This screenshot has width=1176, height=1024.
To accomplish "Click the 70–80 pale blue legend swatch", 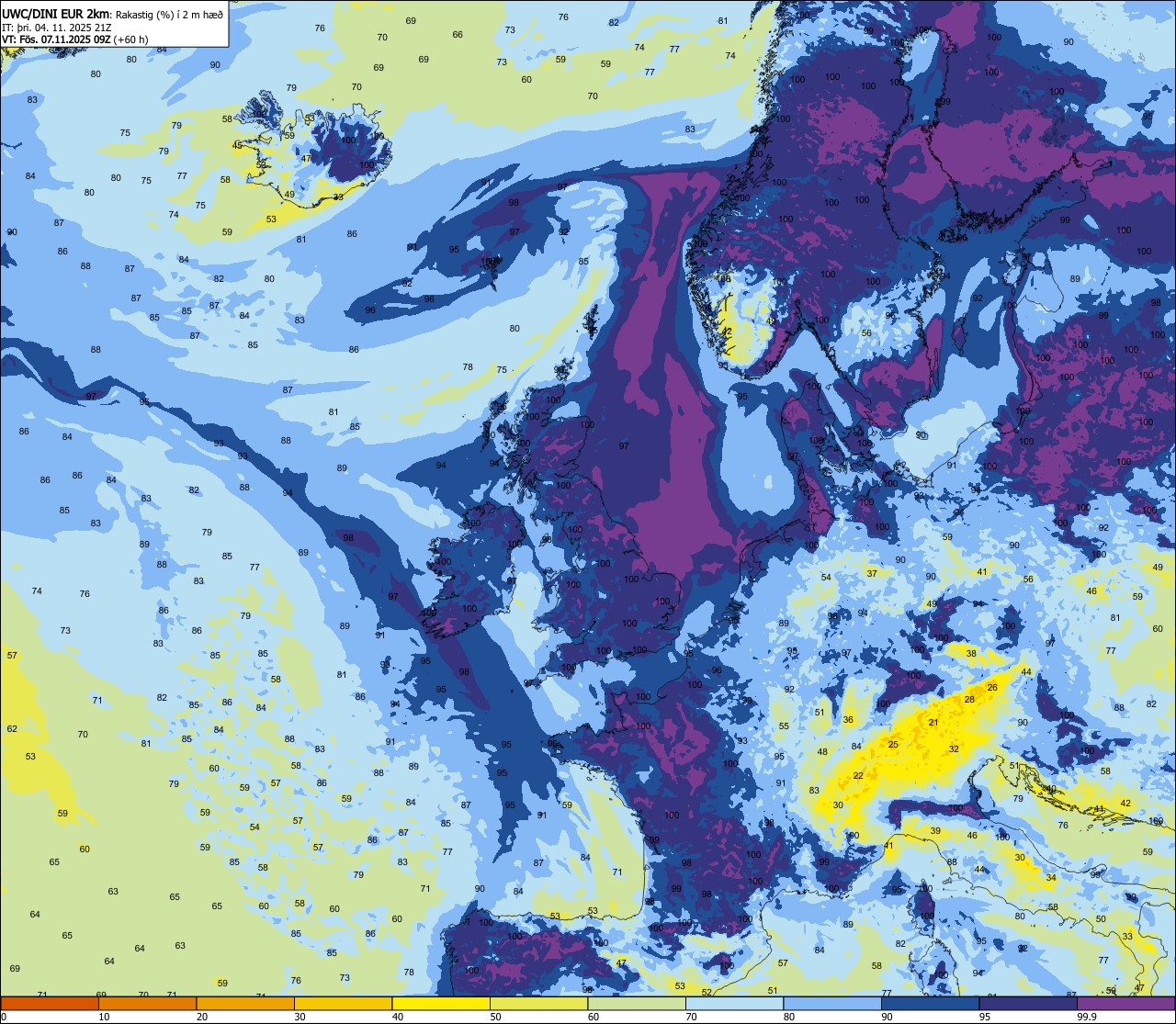I will click(734, 1003).
